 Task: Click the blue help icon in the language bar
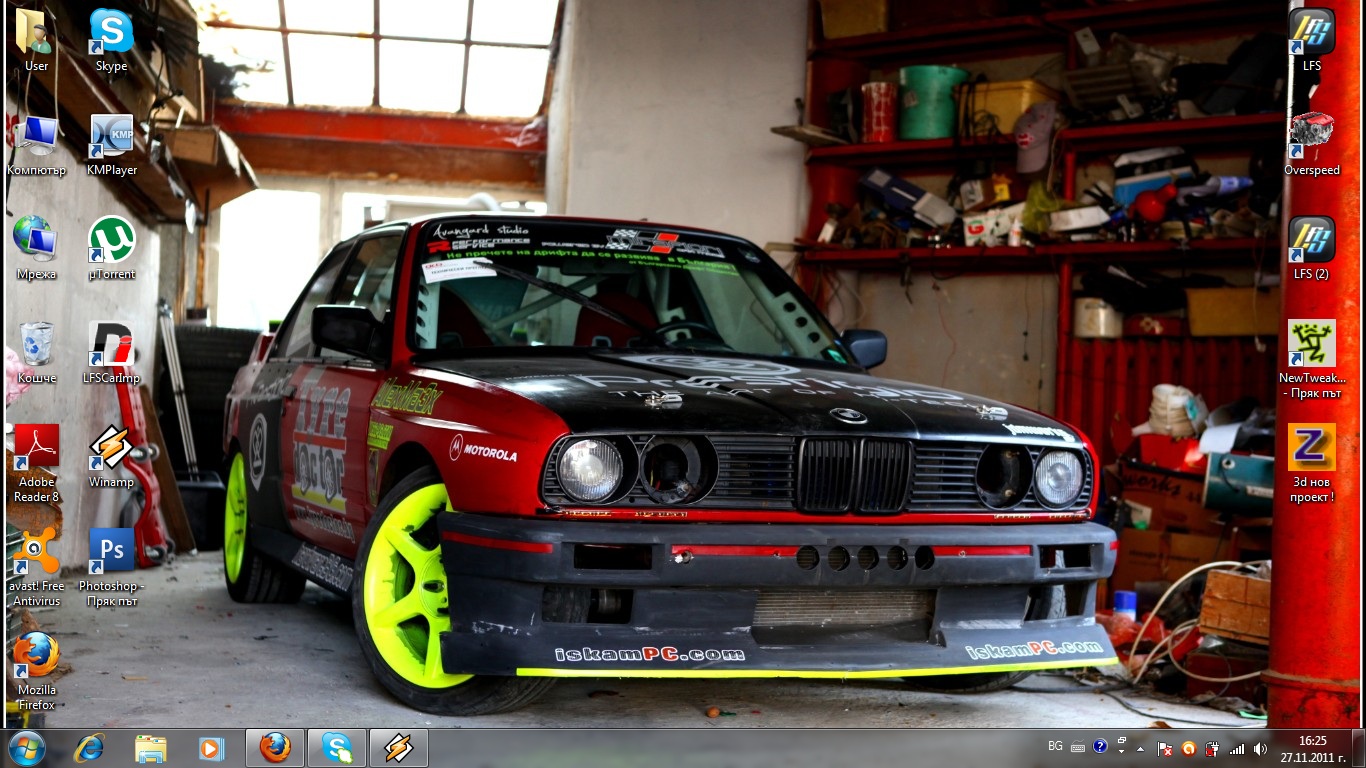point(1100,746)
